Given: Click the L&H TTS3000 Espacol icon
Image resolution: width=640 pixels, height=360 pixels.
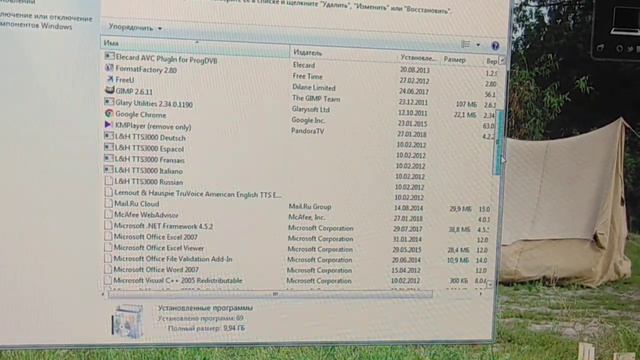Looking at the screenshot, I should coord(109,147).
